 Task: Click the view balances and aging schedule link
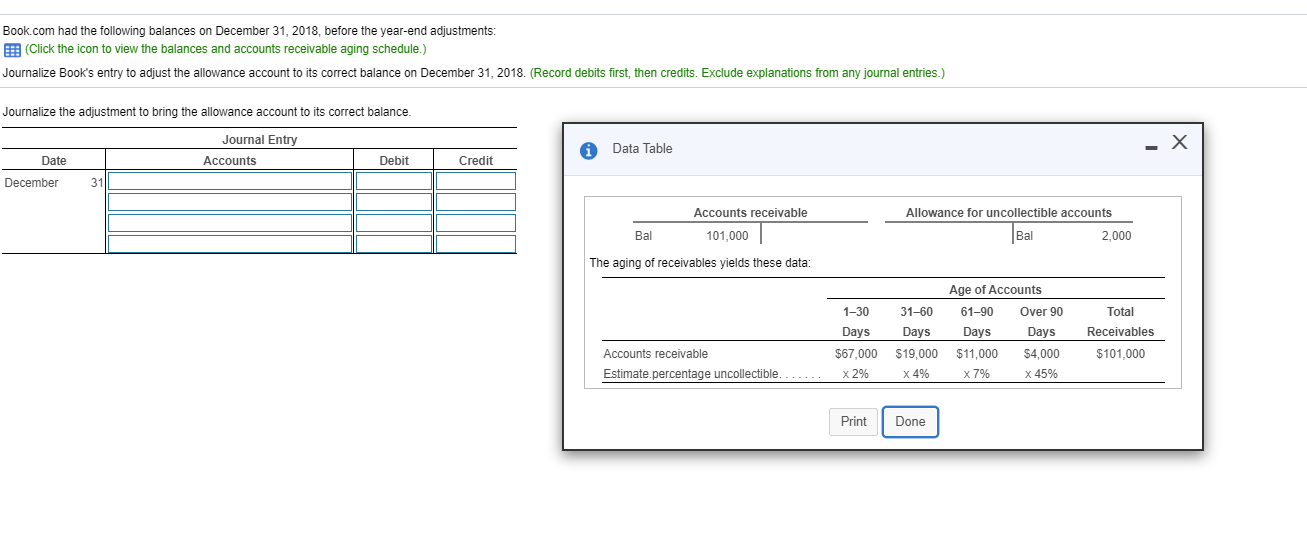(225, 49)
